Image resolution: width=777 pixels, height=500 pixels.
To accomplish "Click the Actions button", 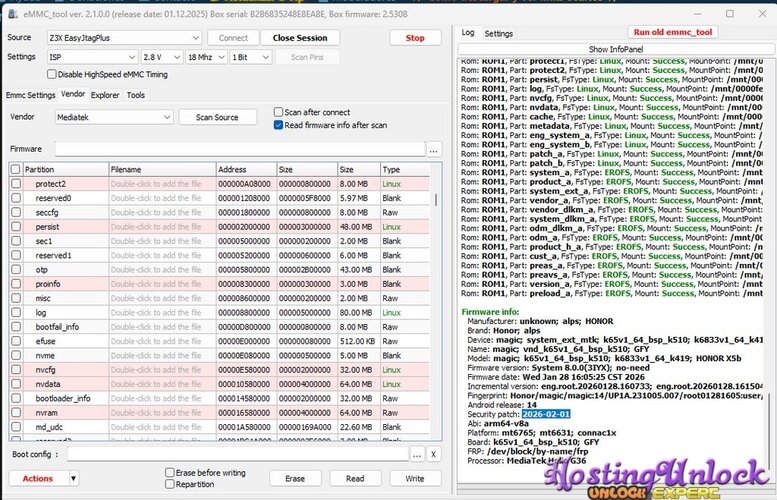I will 38,479.
